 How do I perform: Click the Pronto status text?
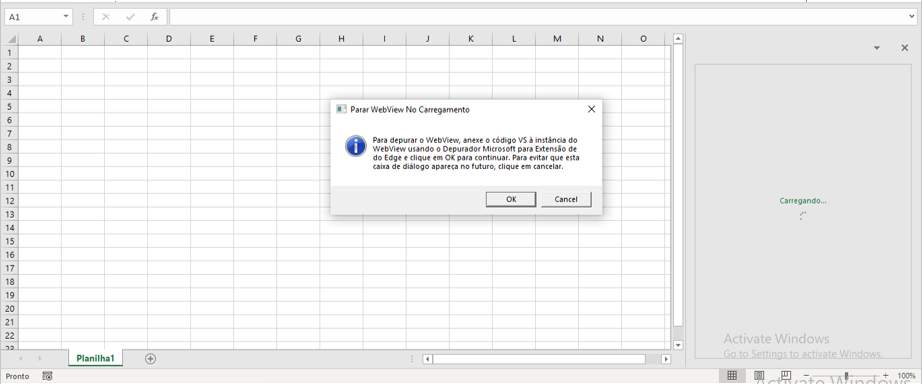pyautogui.click(x=18, y=376)
